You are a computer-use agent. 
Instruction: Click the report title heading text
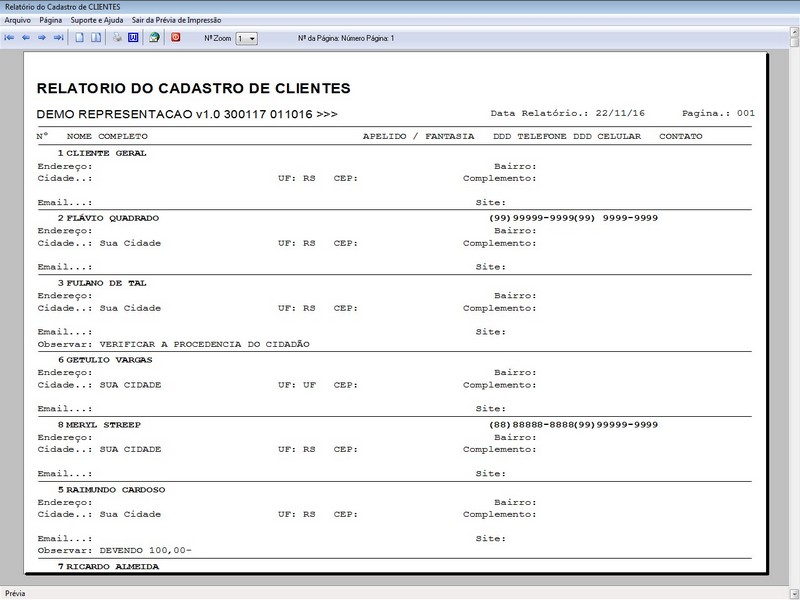(x=193, y=88)
